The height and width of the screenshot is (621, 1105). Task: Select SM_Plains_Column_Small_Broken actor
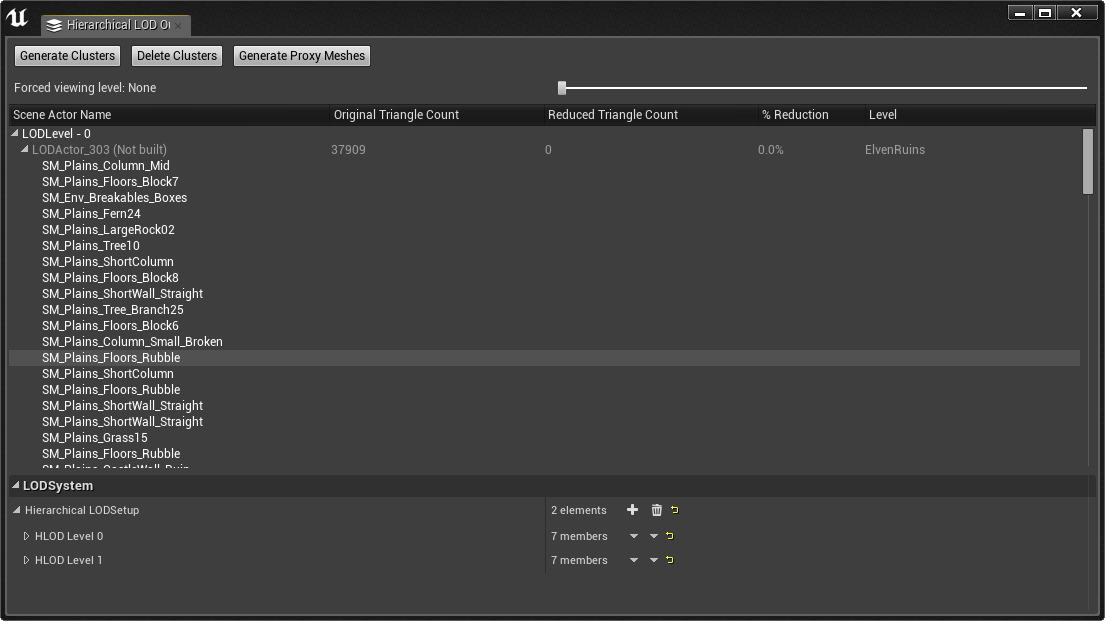132,342
